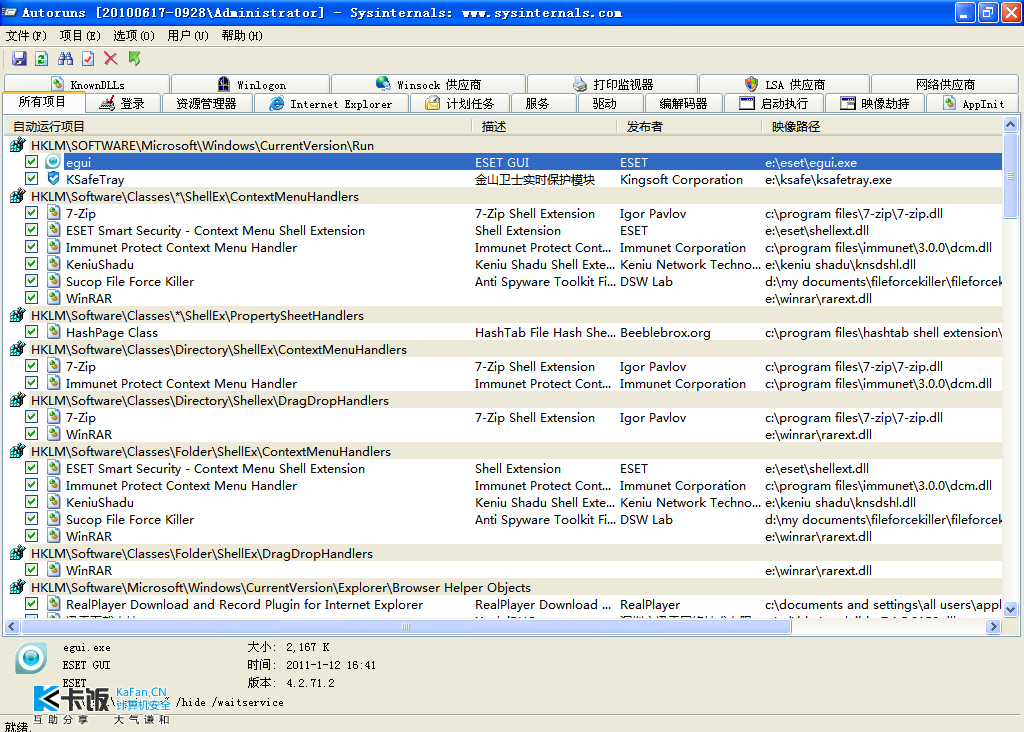Viewport: 1024px width, 732px height.
Task: Switch to the 启动执行 tab
Action: (774, 103)
